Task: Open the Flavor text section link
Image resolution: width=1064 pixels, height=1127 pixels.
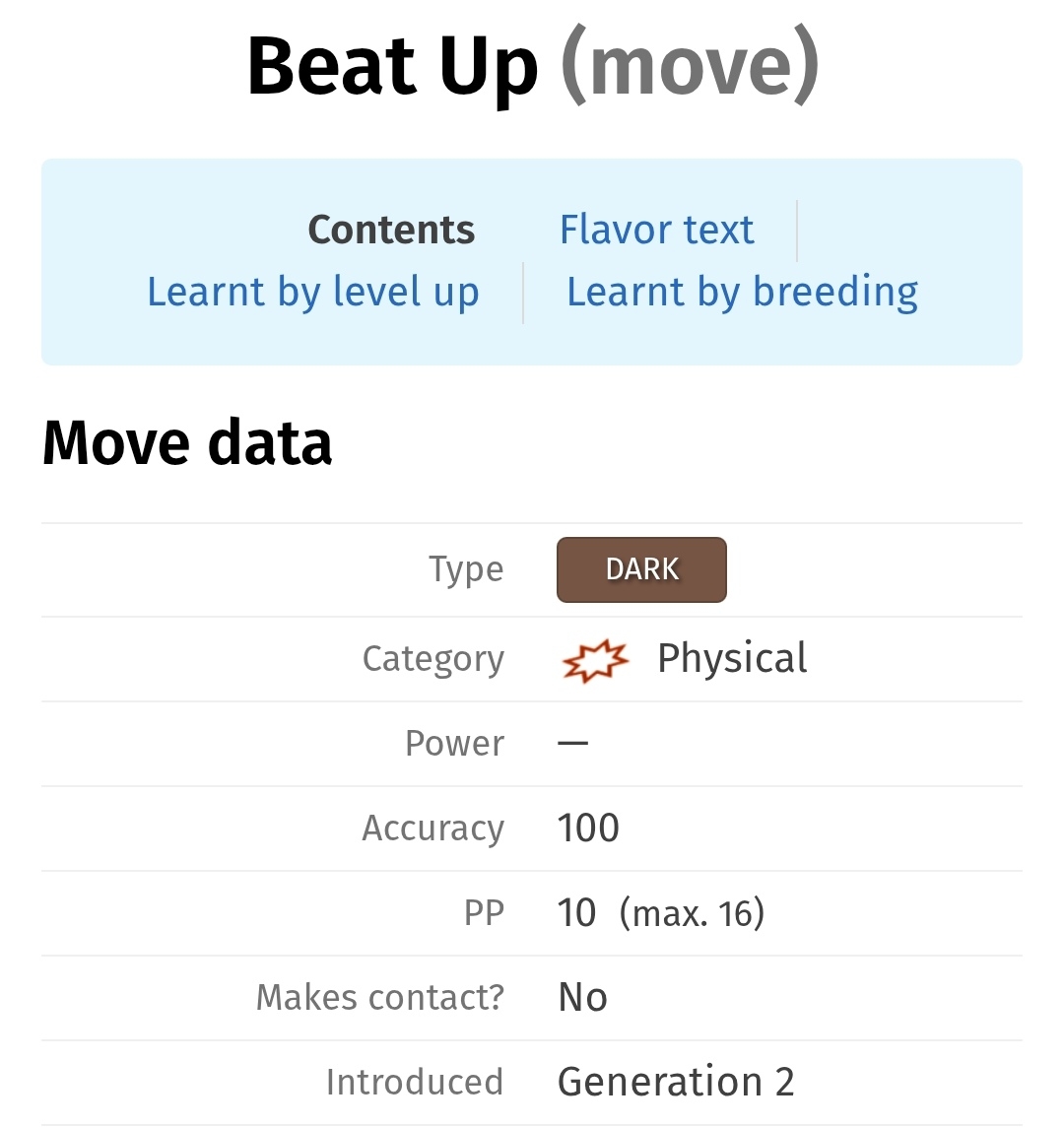Action: point(656,230)
